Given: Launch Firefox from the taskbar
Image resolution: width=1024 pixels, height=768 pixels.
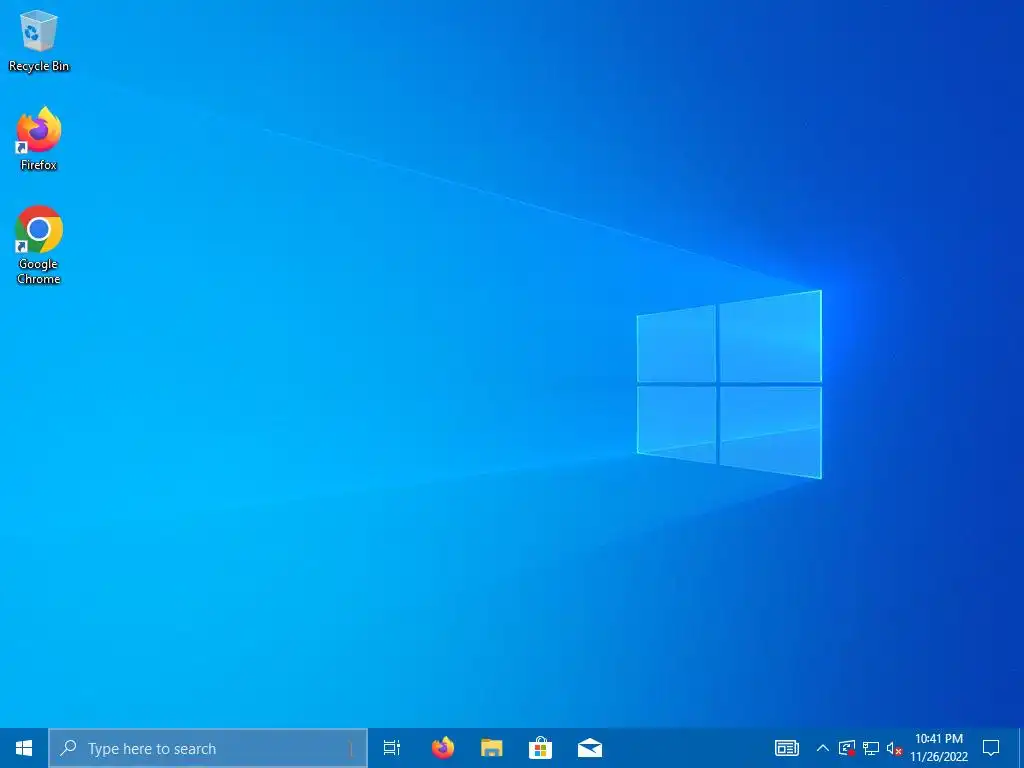Looking at the screenshot, I should pos(443,748).
